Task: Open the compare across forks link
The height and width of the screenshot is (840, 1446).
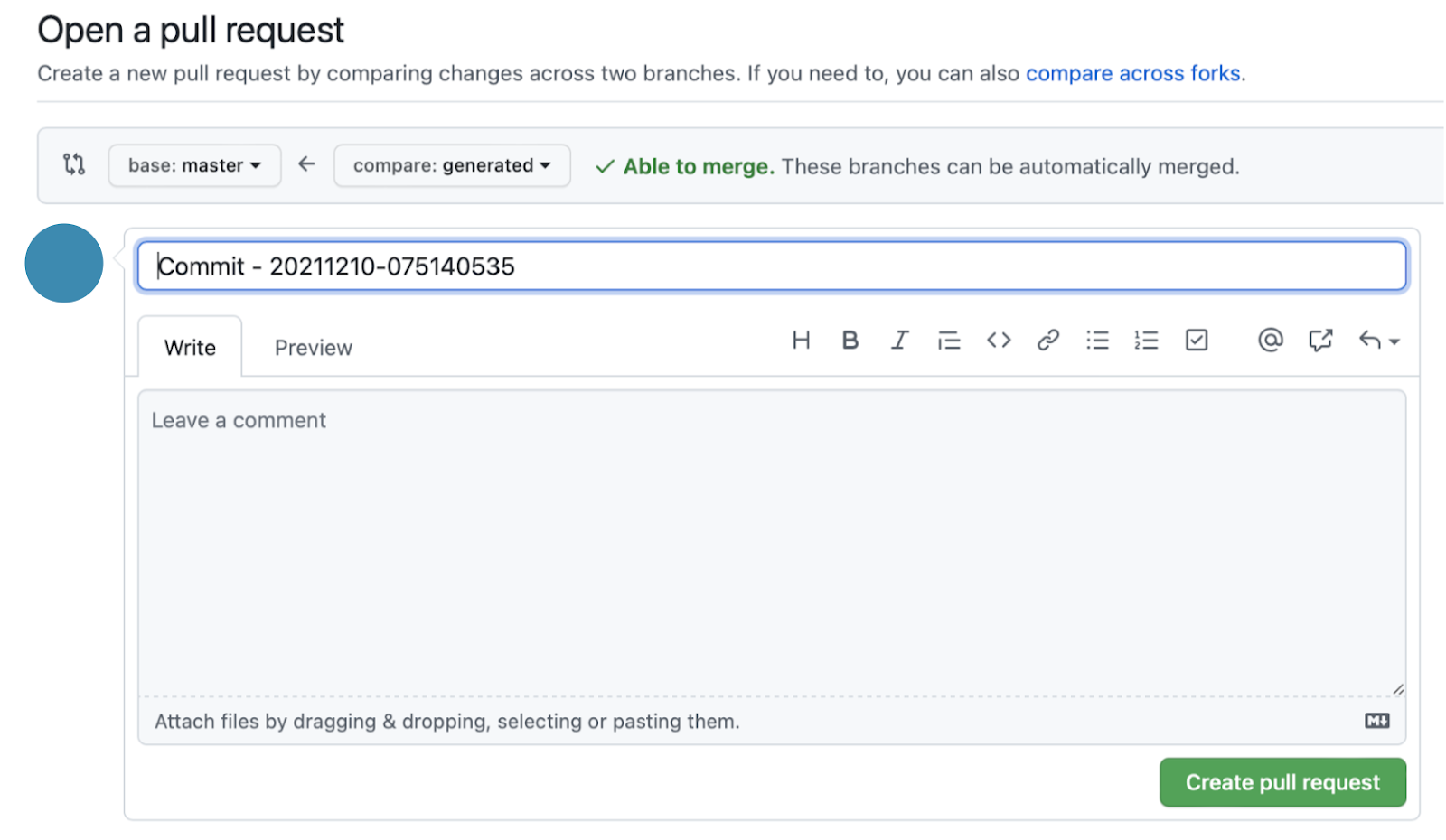Action: coord(1133,73)
